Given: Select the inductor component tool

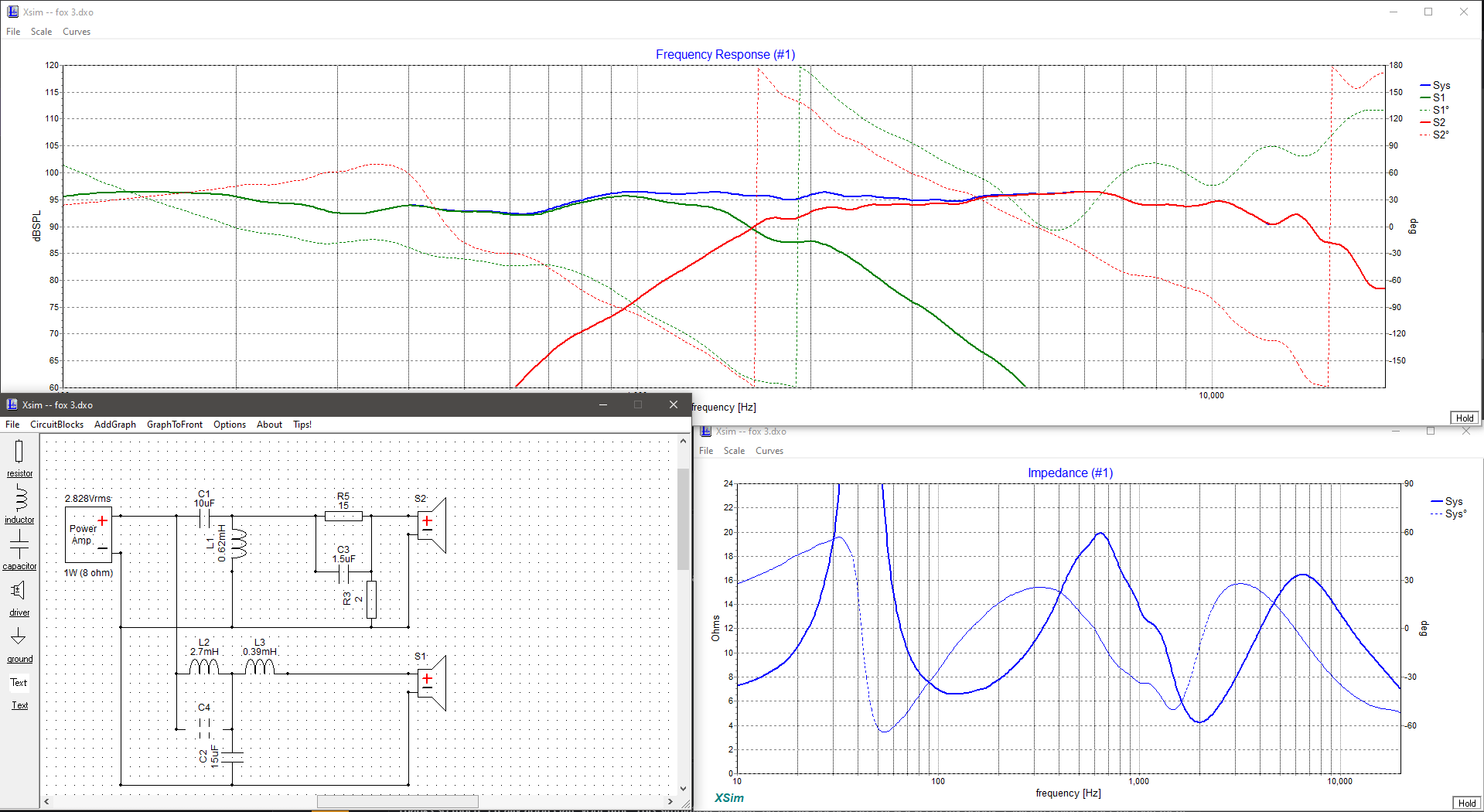Looking at the screenshot, I should [x=19, y=504].
